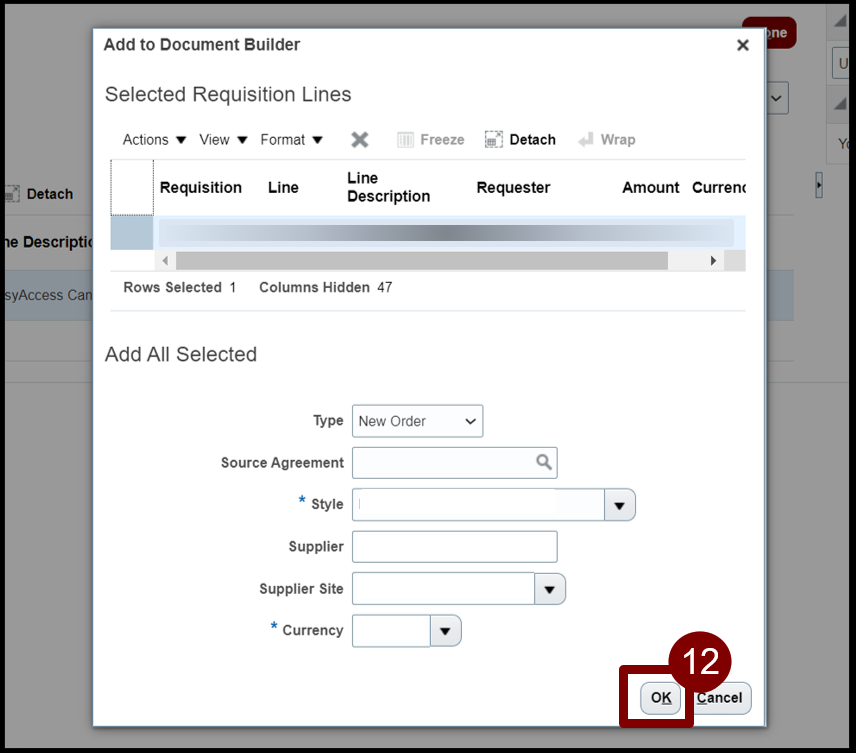Image resolution: width=856 pixels, height=753 pixels.
Task: Open the Actions menu
Action: pyautogui.click(x=154, y=140)
